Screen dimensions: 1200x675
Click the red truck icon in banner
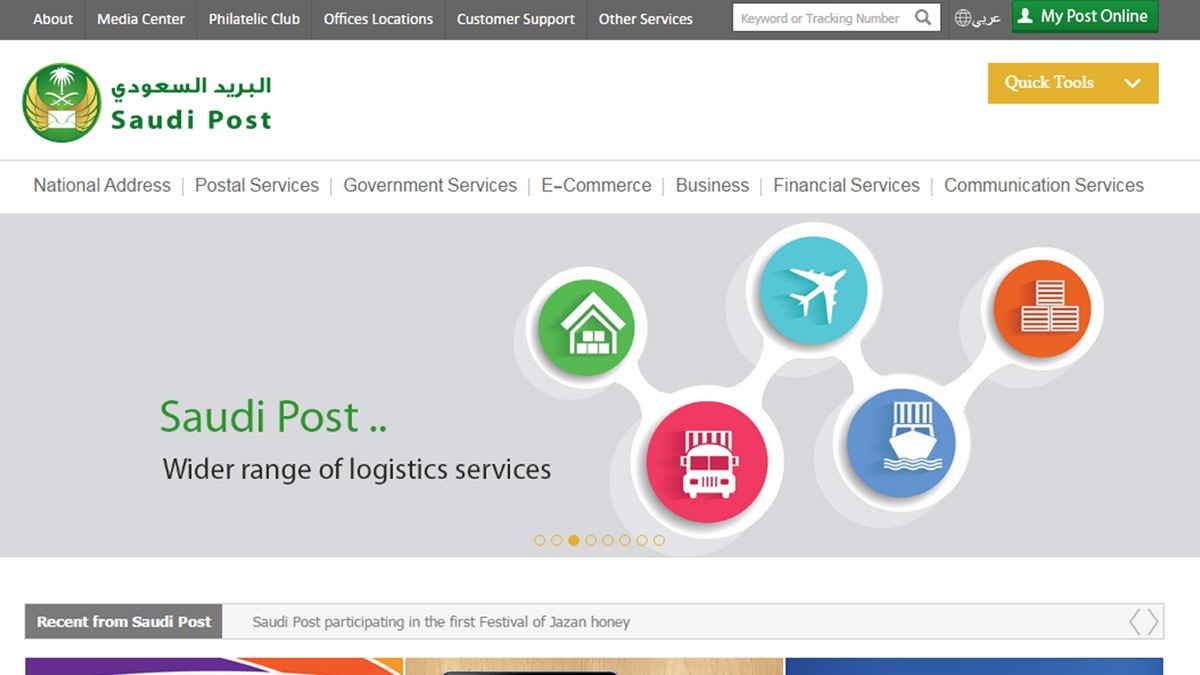pos(707,463)
